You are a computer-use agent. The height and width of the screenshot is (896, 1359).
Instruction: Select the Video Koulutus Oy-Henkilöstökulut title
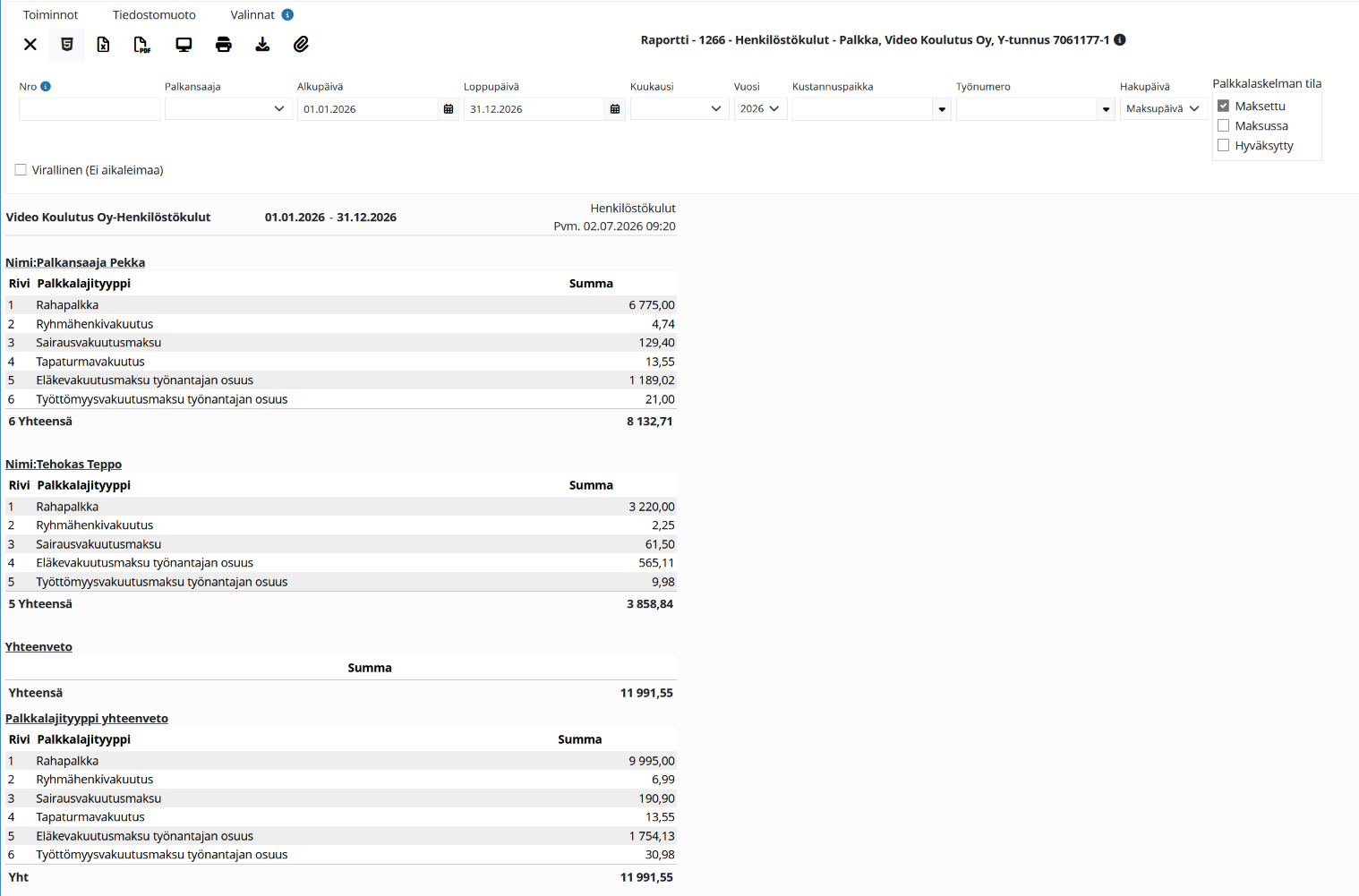(108, 218)
